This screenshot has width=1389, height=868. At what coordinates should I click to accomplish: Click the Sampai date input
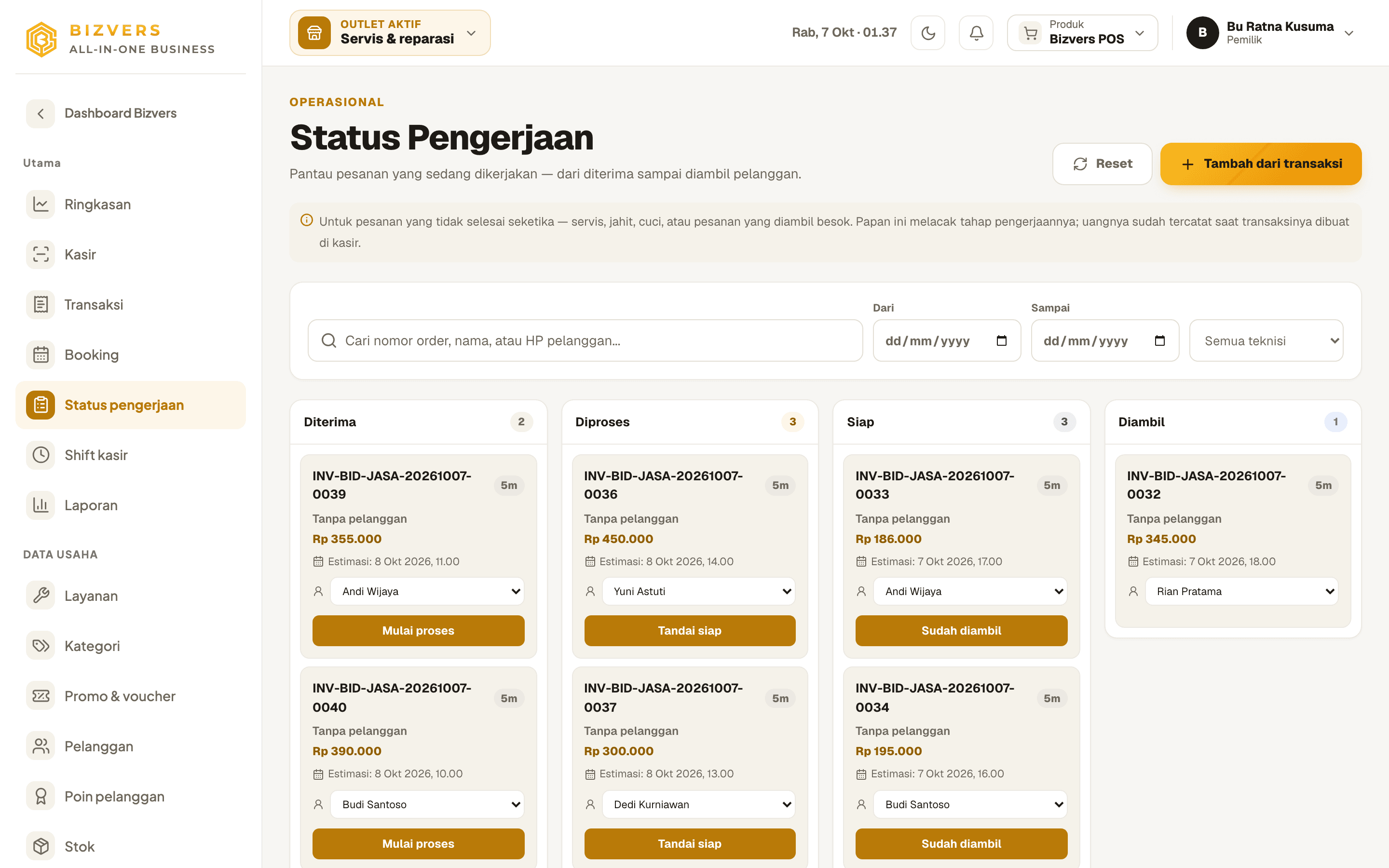(1105, 340)
